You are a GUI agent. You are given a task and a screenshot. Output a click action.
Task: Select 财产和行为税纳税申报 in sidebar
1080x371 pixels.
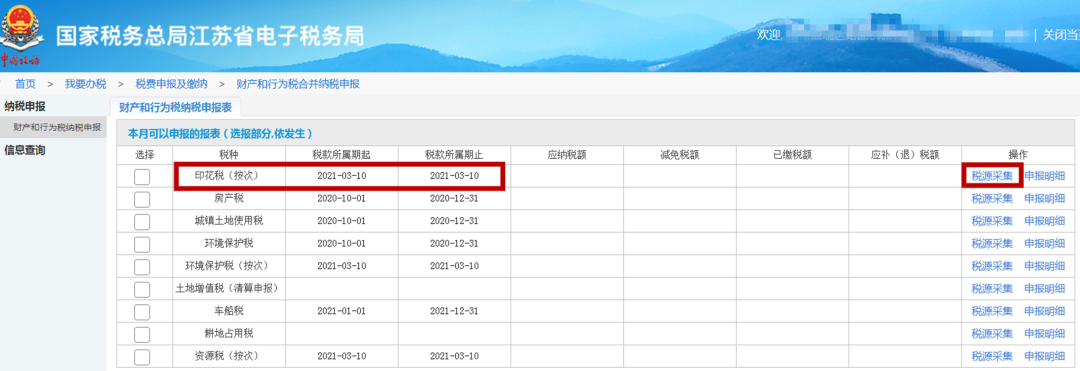pos(57,127)
